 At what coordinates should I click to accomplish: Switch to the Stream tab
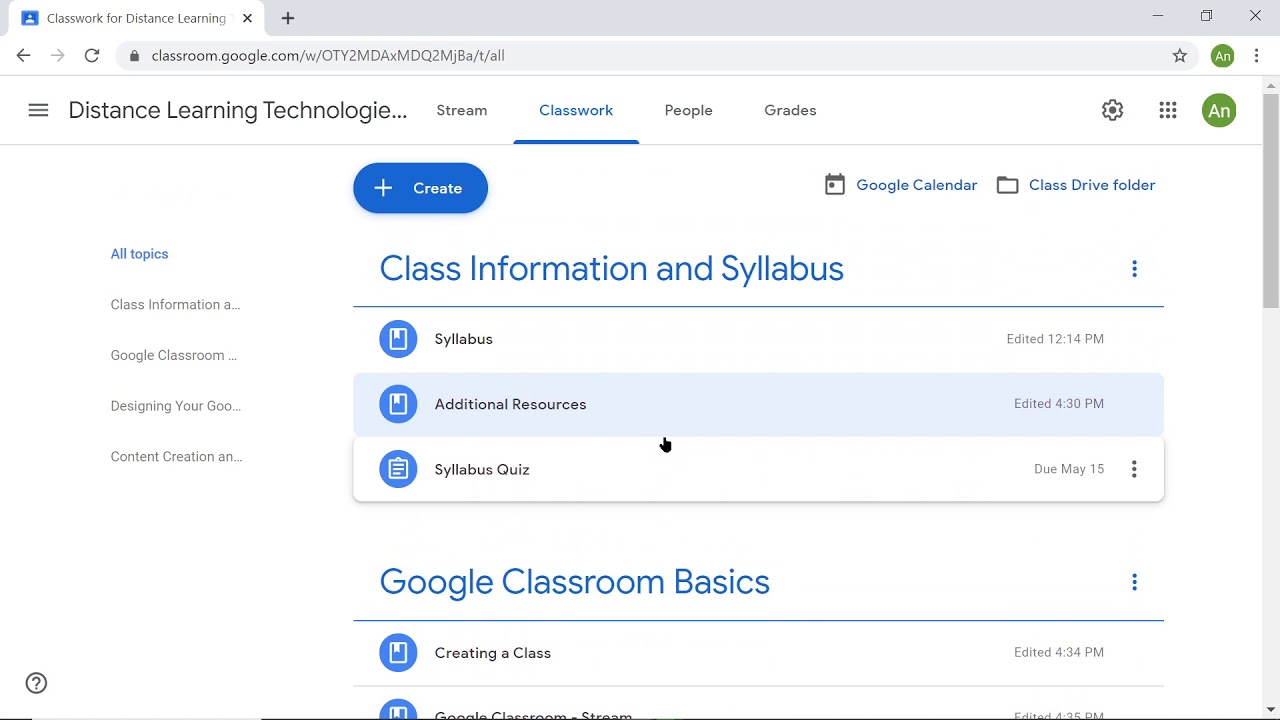tap(462, 110)
